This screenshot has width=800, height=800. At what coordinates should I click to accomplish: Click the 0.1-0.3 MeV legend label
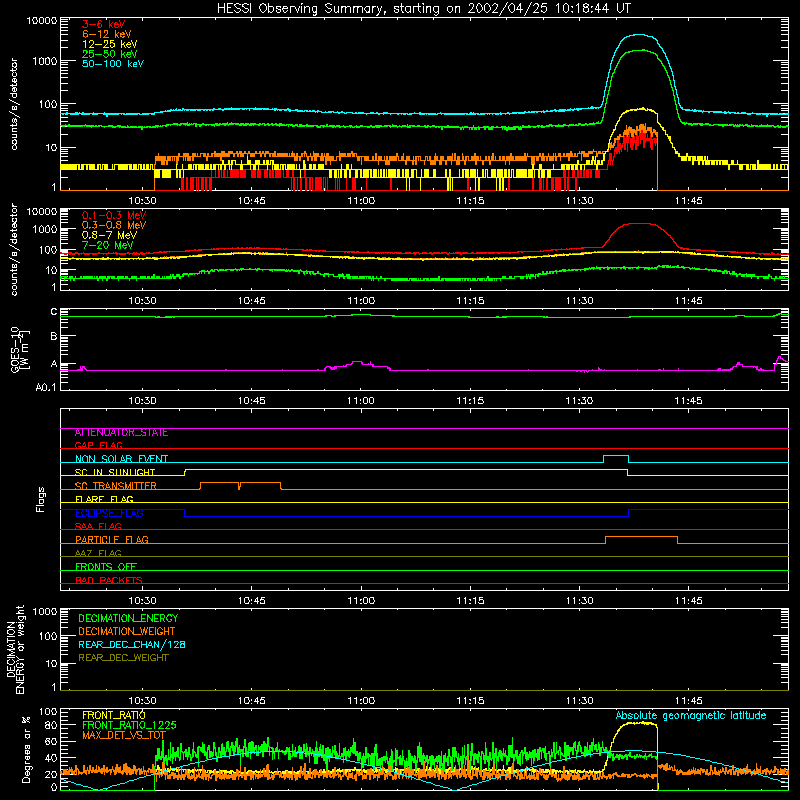click(114, 215)
